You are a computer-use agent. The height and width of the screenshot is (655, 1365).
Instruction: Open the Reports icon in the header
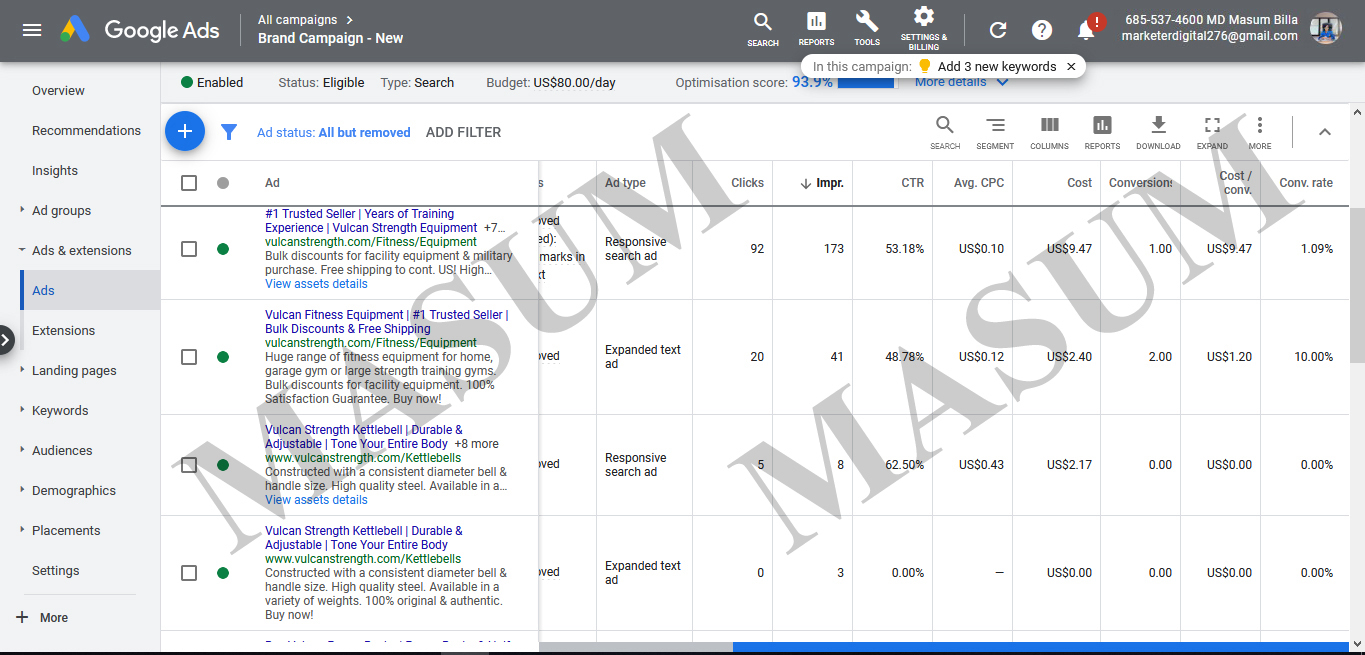816,29
